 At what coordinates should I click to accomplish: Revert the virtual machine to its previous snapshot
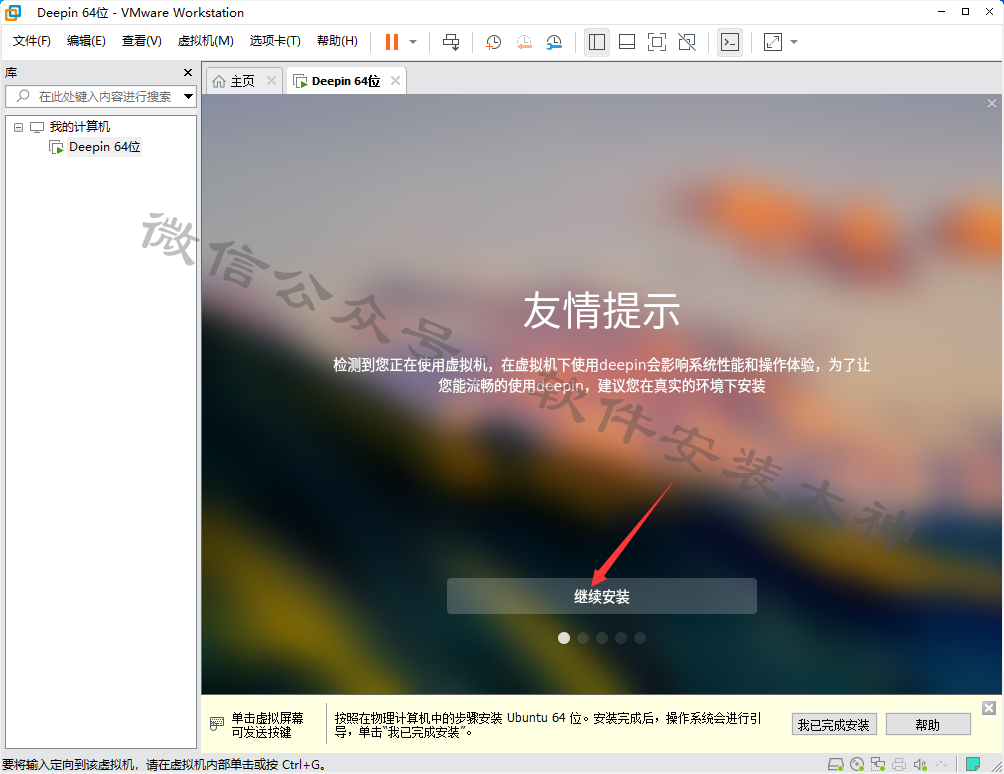pyautogui.click(x=524, y=42)
